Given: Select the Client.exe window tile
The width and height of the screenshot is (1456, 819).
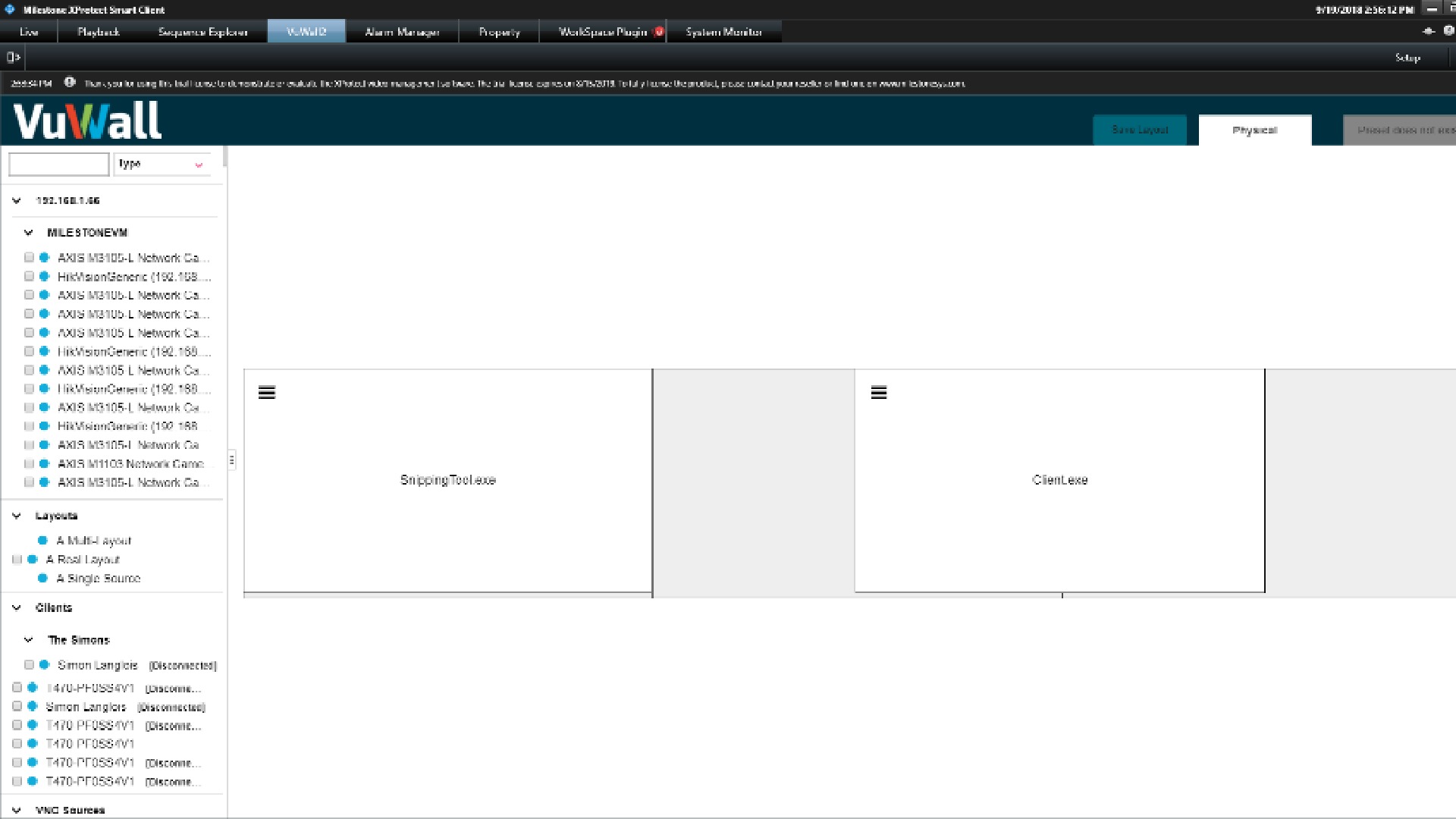Looking at the screenshot, I should [1059, 481].
